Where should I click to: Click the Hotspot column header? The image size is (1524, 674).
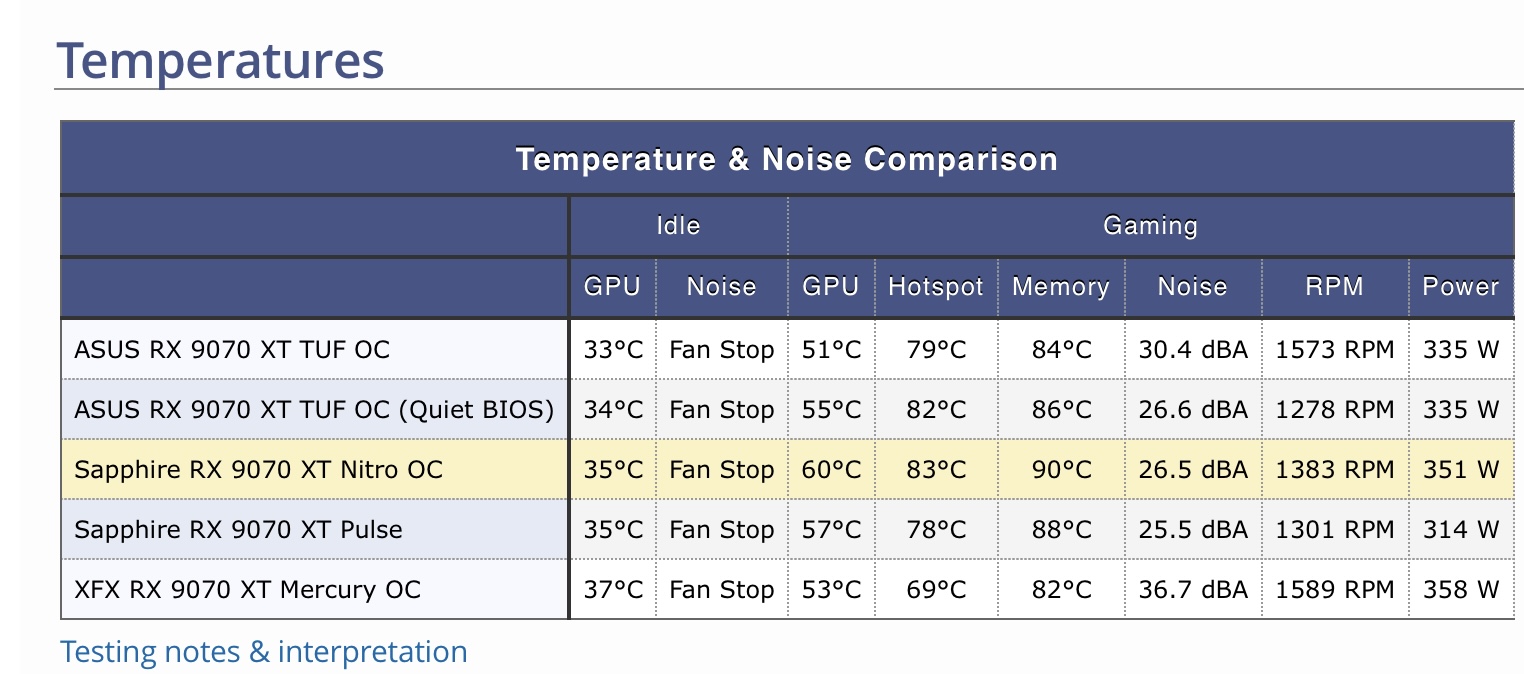click(936, 287)
